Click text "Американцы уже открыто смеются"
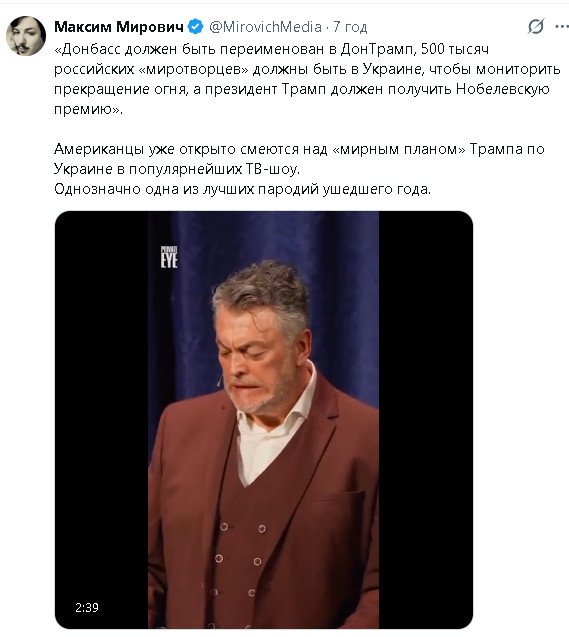The height and width of the screenshot is (637, 569). [190, 149]
